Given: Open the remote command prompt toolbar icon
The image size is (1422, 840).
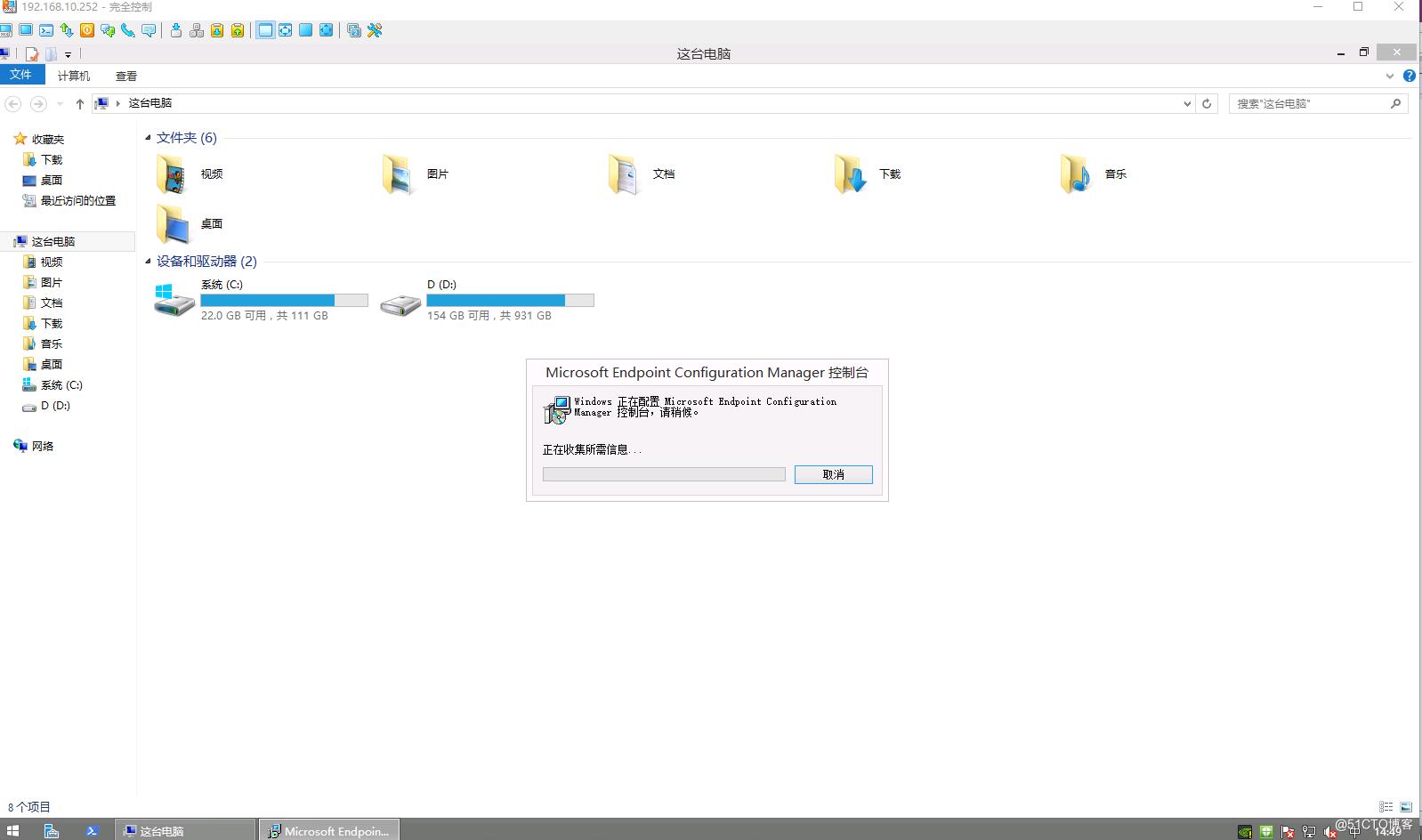Looking at the screenshot, I should (x=46, y=30).
